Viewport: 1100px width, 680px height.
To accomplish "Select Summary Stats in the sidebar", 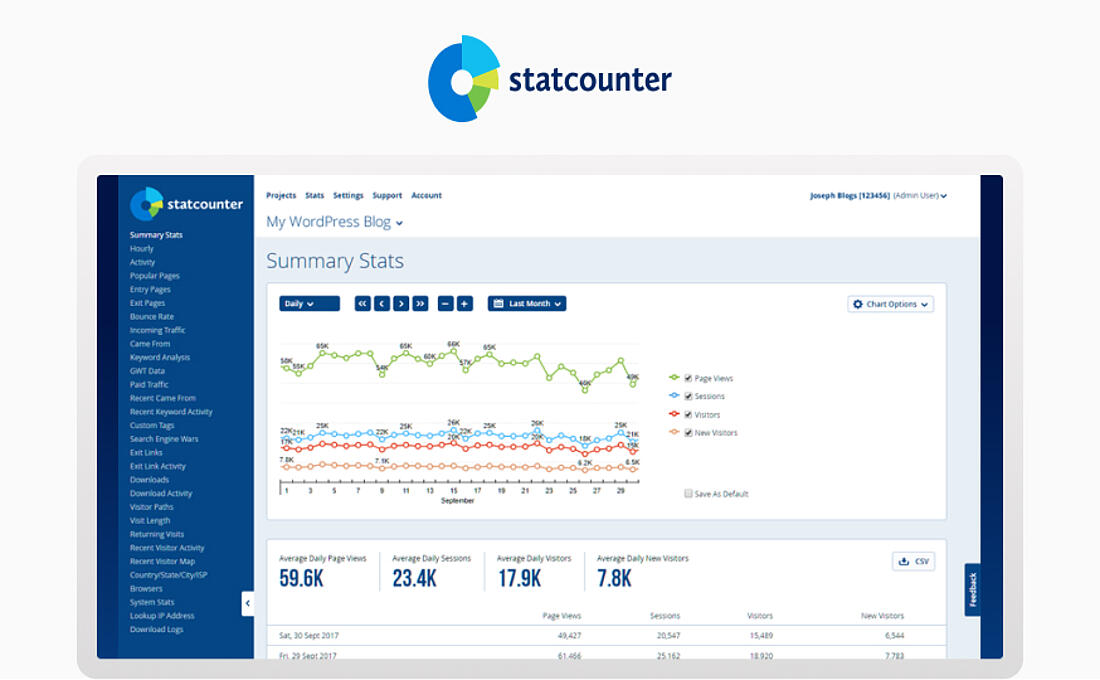I will click(156, 235).
